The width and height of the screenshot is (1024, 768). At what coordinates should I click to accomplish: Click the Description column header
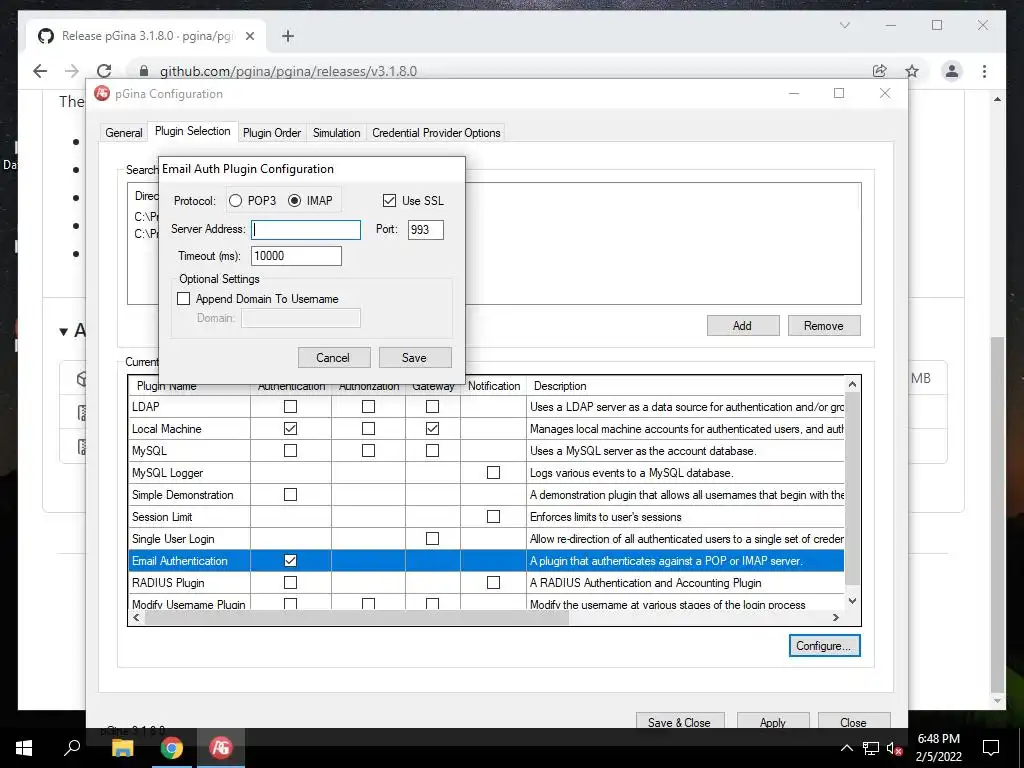(560, 386)
